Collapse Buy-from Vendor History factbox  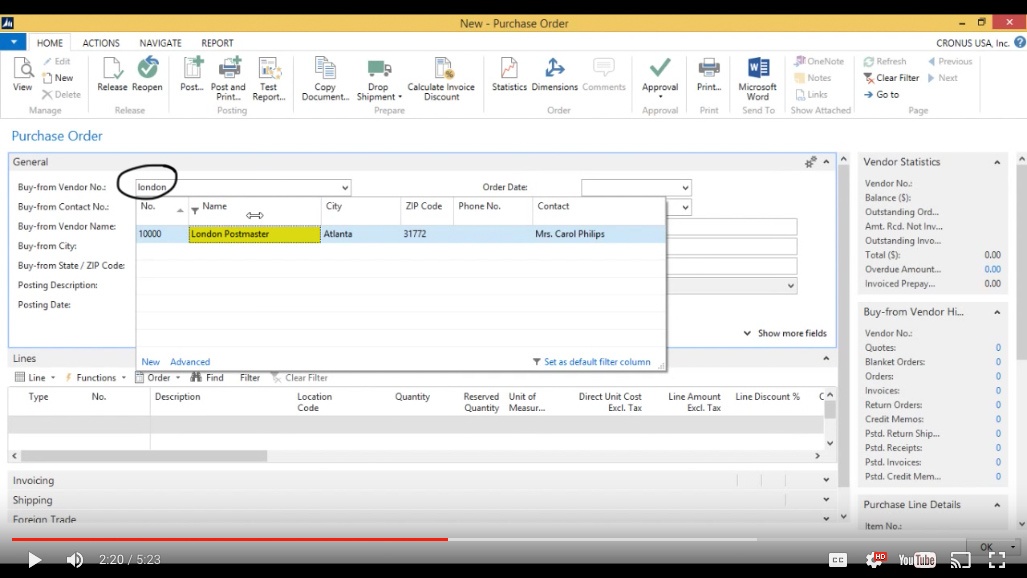[x=997, y=312]
